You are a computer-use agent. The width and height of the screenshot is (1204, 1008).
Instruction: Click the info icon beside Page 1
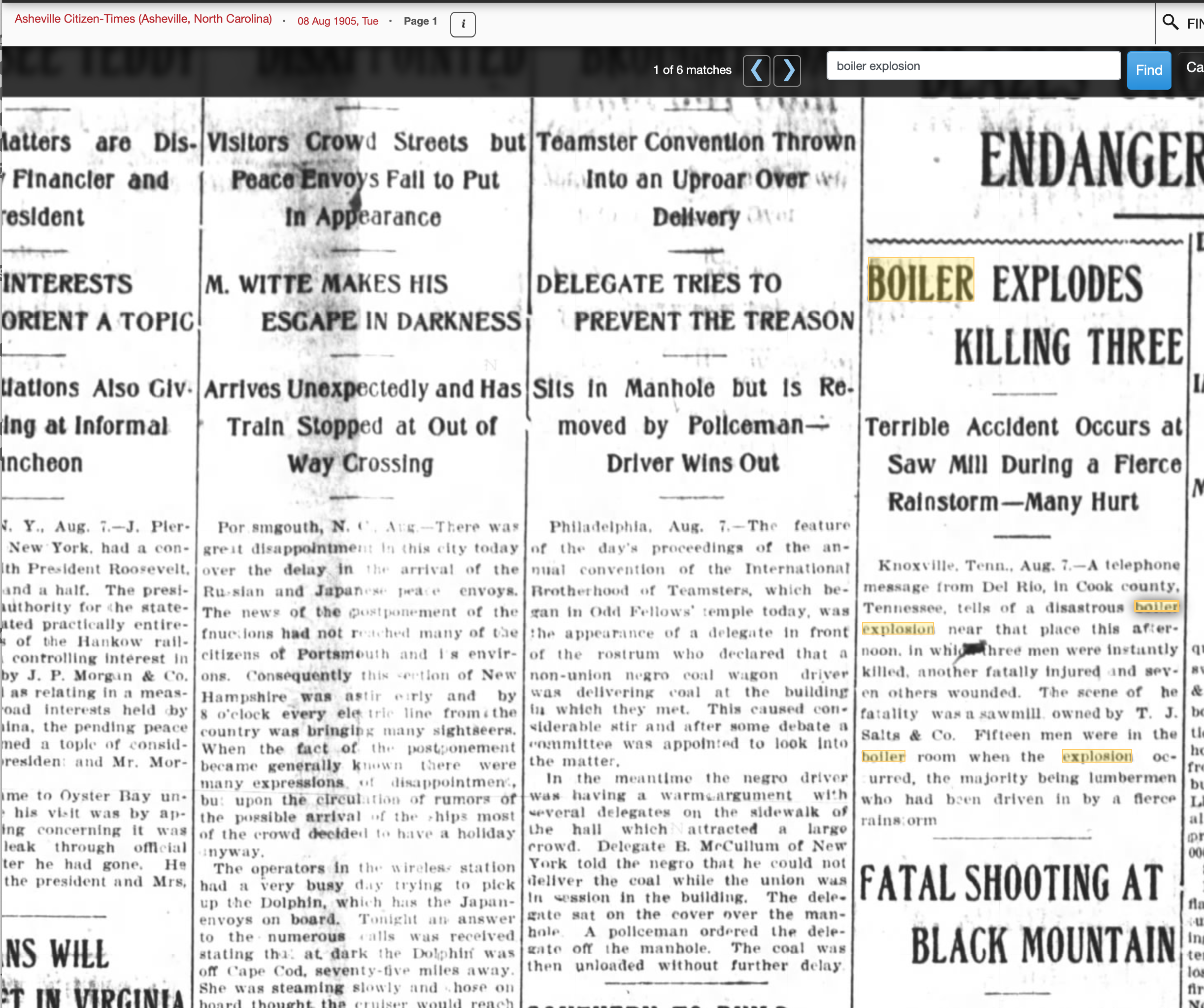pyautogui.click(x=463, y=25)
